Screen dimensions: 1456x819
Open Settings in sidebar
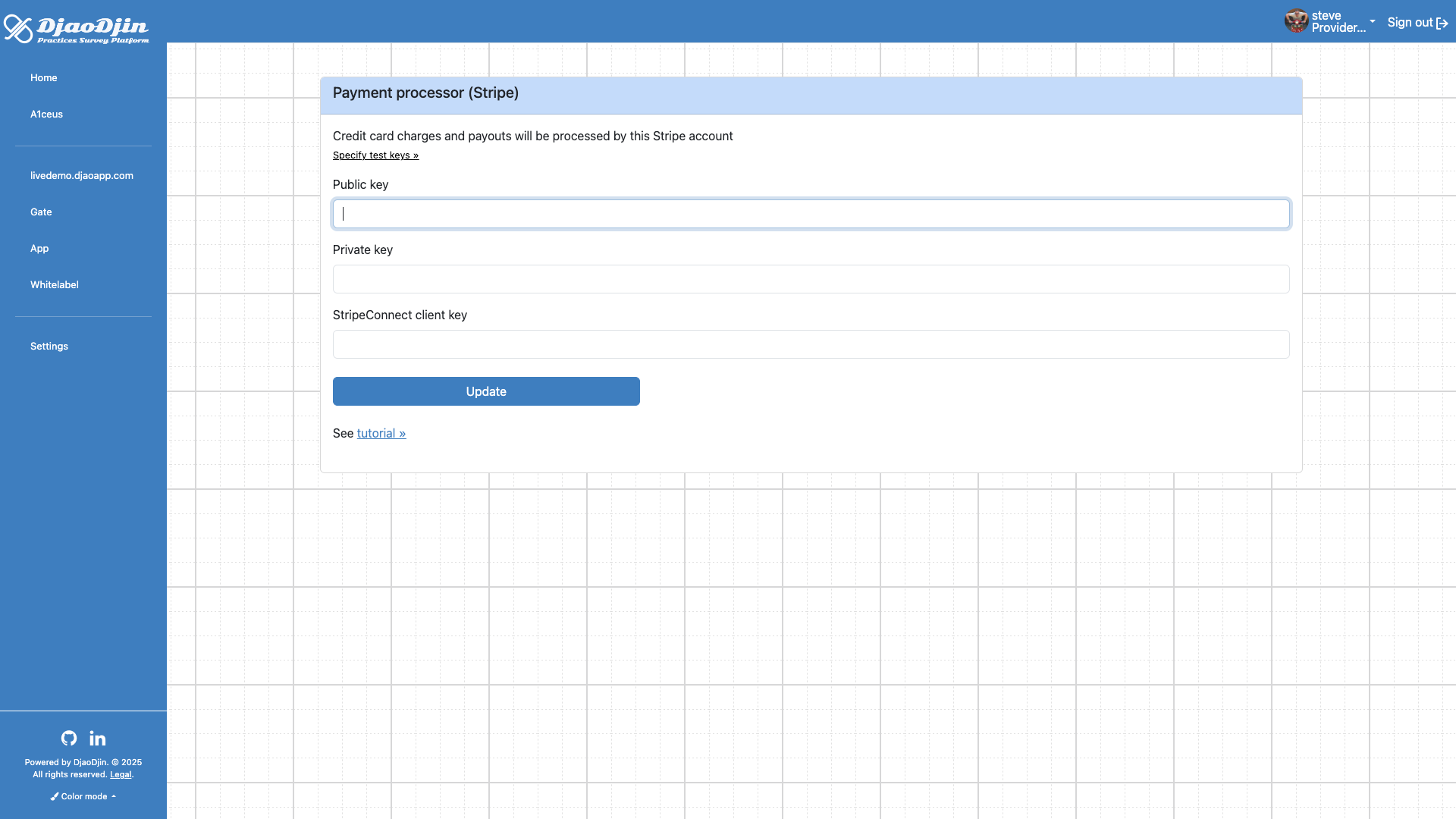(49, 346)
